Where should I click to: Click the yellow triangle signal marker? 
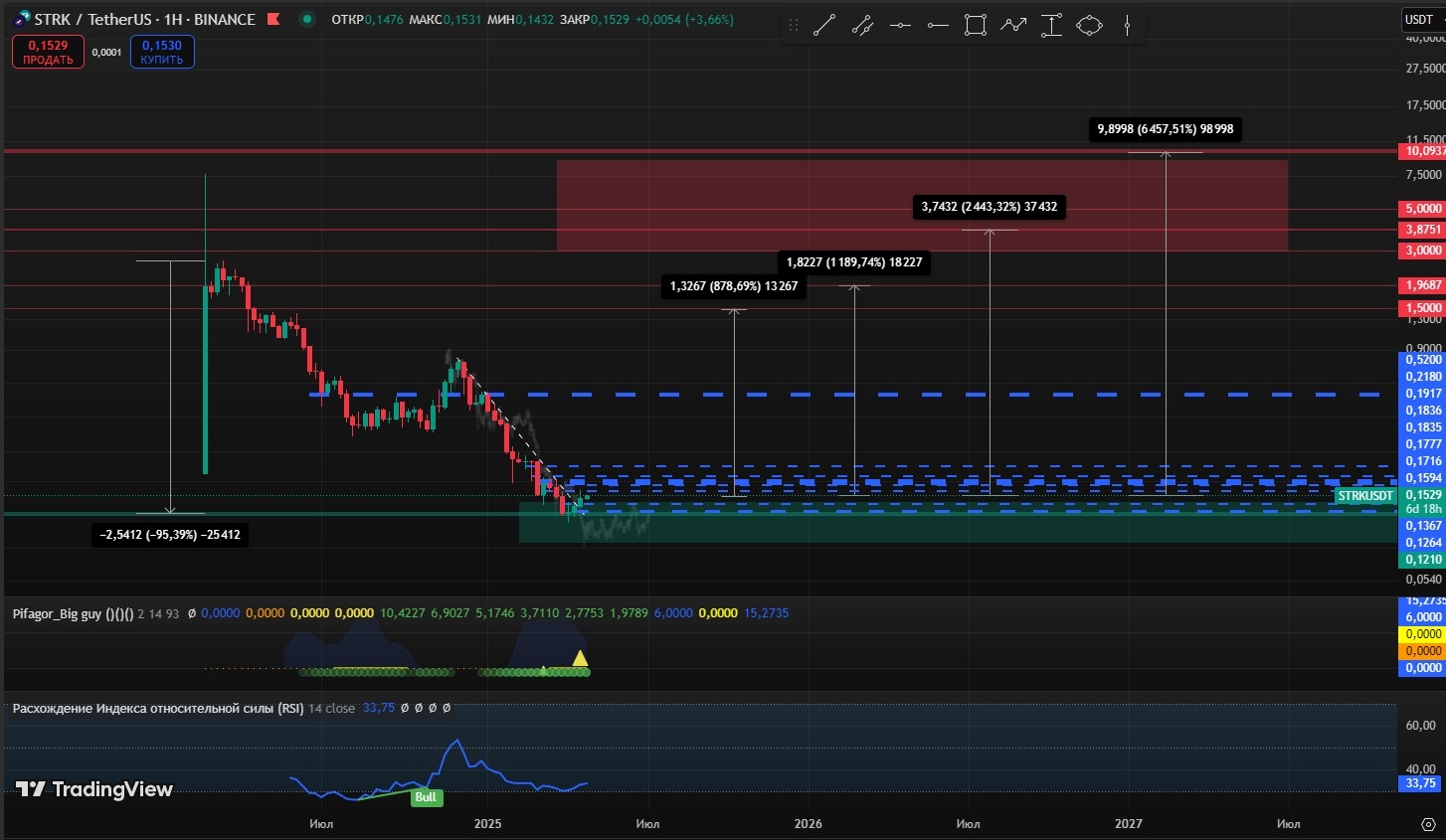(x=580, y=658)
